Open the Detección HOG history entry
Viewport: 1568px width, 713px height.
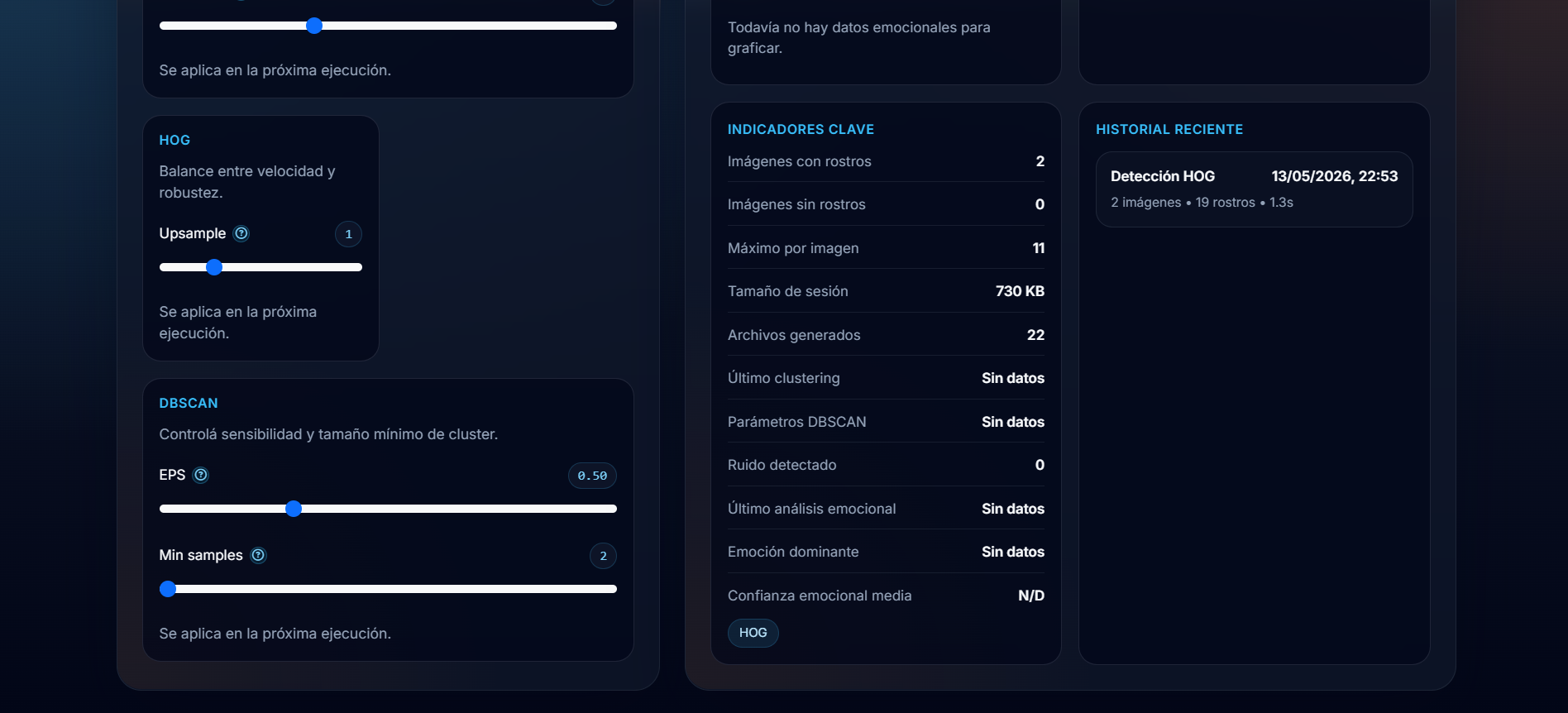[x=1254, y=189]
